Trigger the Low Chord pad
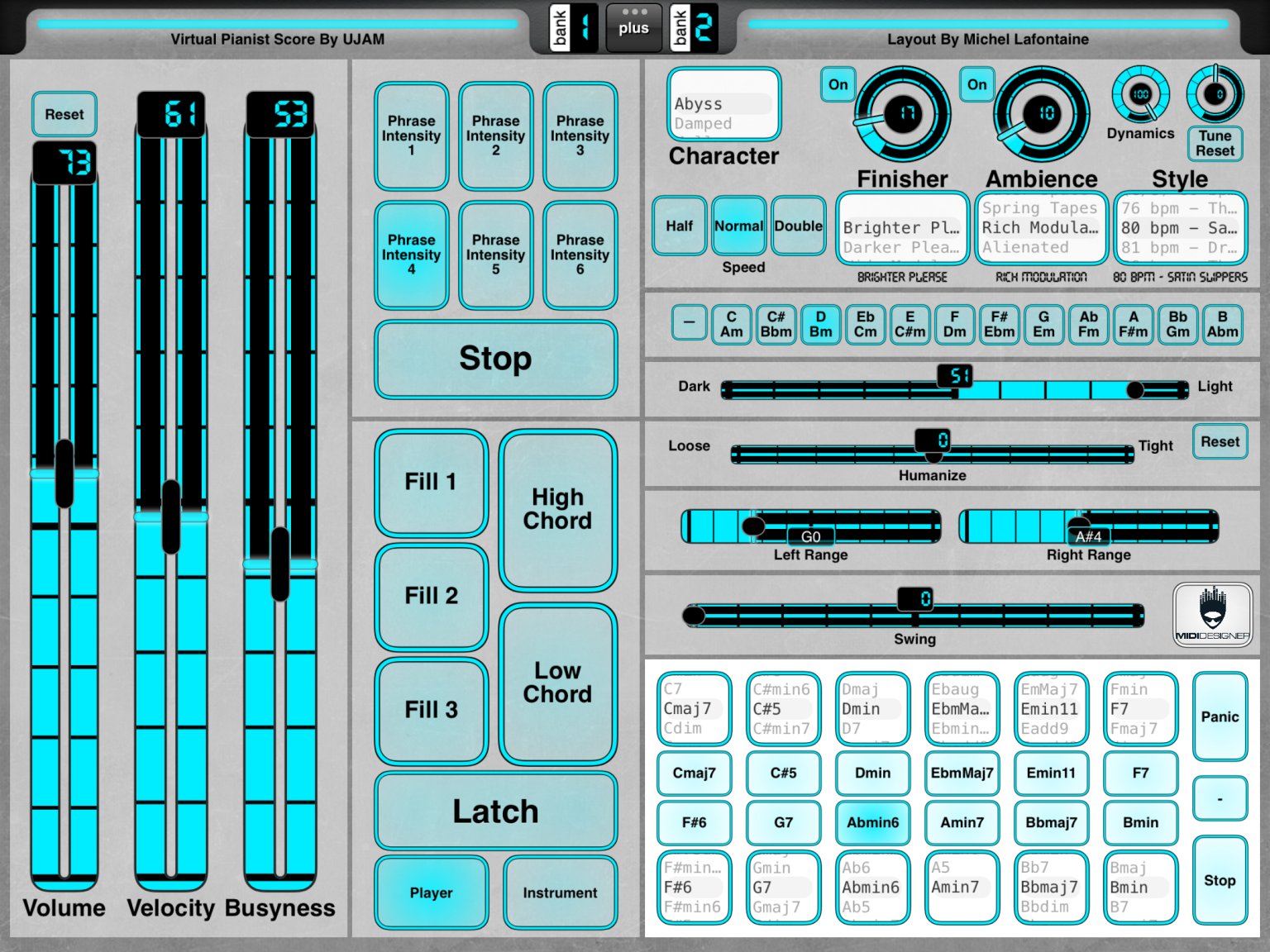This screenshot has width=1270, height=952. pos(558,683)
